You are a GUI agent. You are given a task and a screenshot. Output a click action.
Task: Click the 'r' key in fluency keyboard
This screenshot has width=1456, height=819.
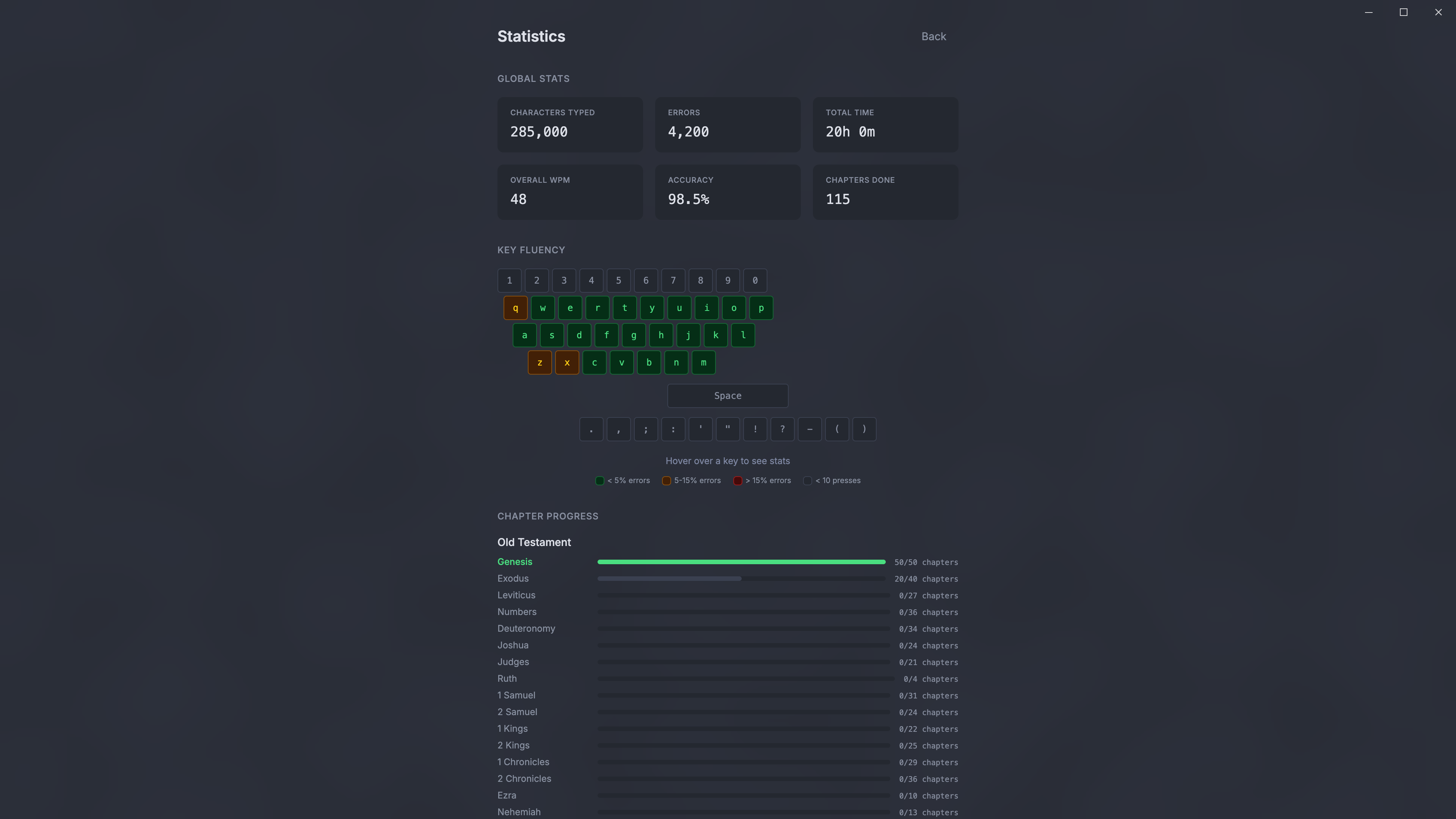coord(598,308)
